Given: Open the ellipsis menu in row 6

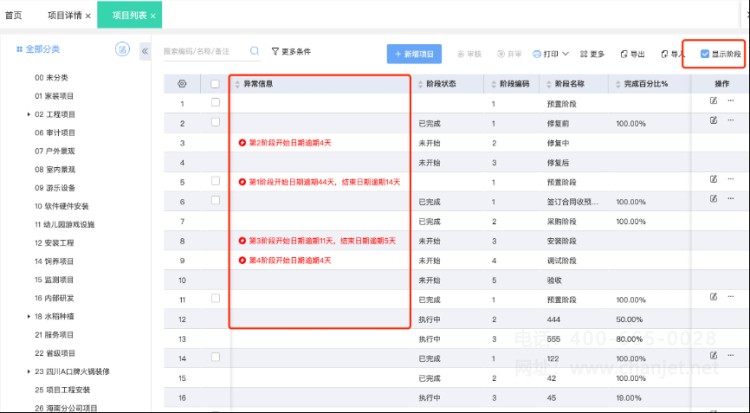Looking at the screenshot, I should pos(730,199).
